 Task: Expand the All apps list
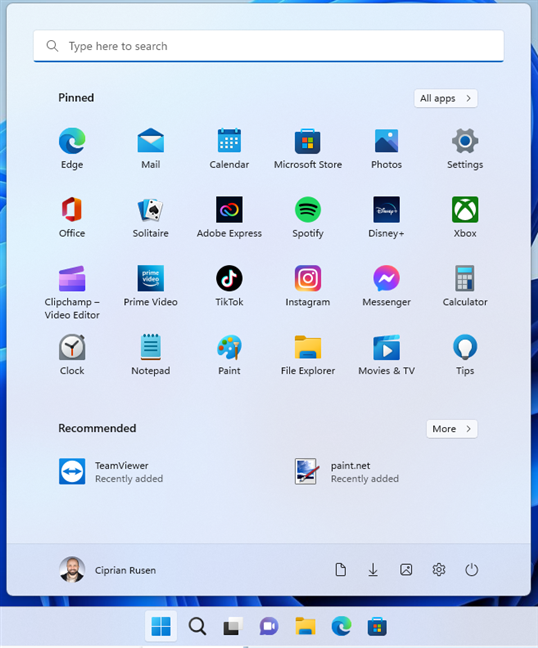click(x=446, y=98)
